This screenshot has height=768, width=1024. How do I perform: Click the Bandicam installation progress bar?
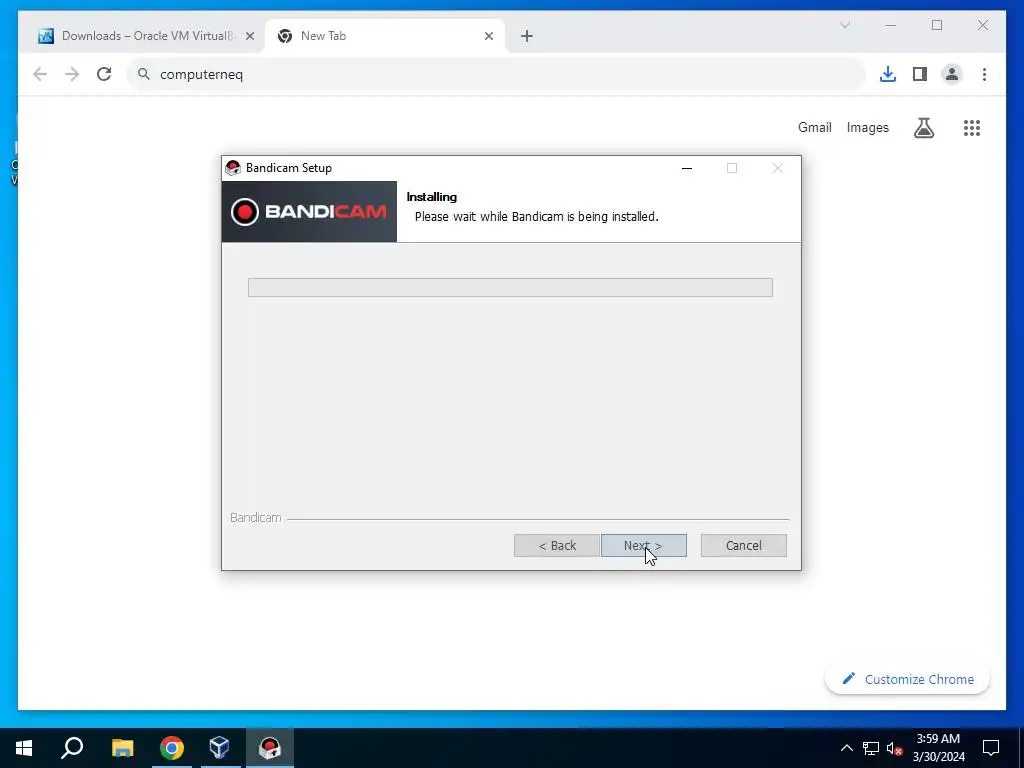tap(510, 287)
